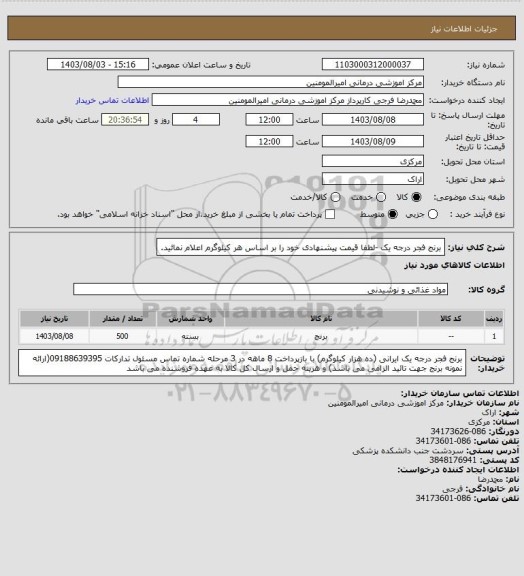Click the price validity date 1403/08/09 field
The image size is (524, 576).
pyautogui.click(x=373, y=141)
